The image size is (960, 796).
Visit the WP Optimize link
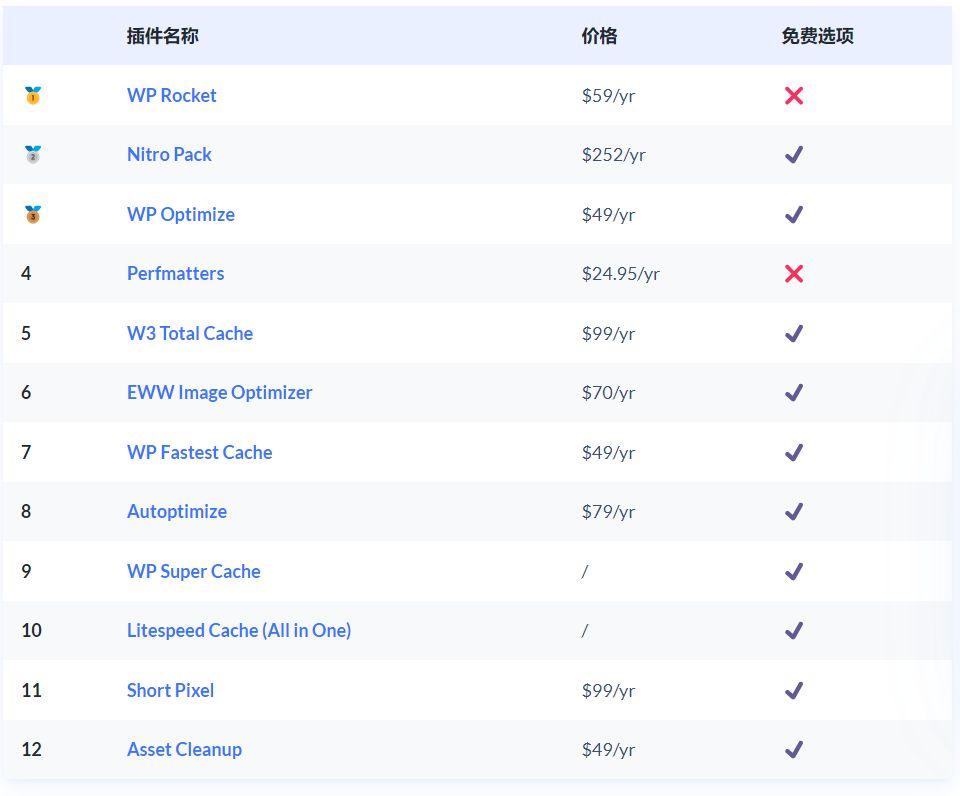point(181,214)
